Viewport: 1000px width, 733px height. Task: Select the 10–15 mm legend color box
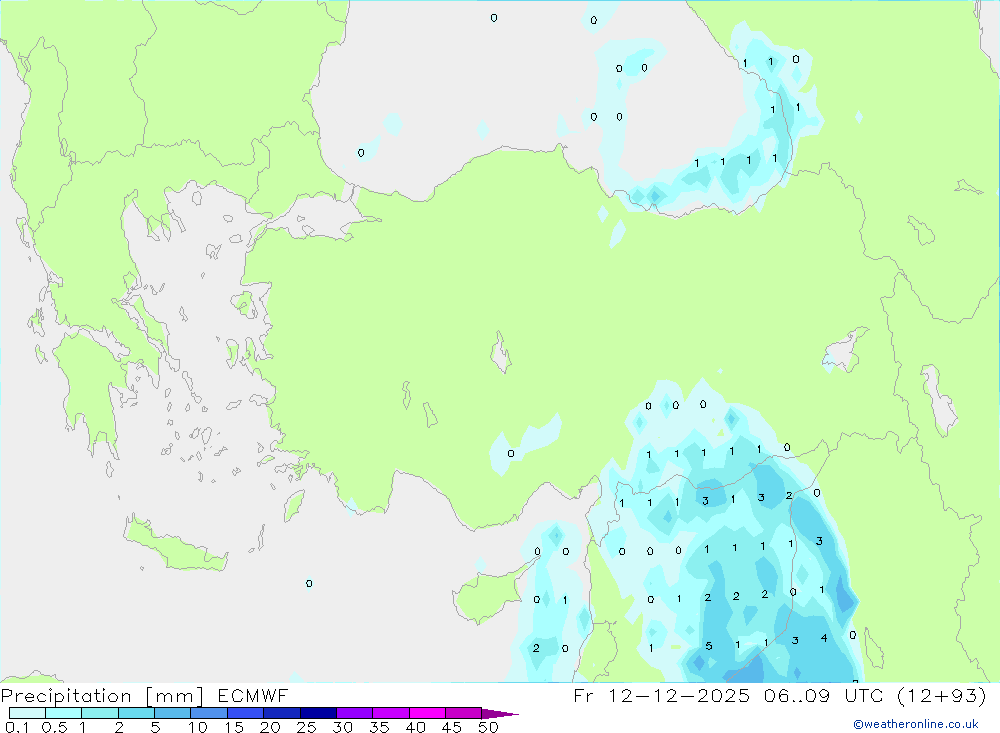pos(209,713)
